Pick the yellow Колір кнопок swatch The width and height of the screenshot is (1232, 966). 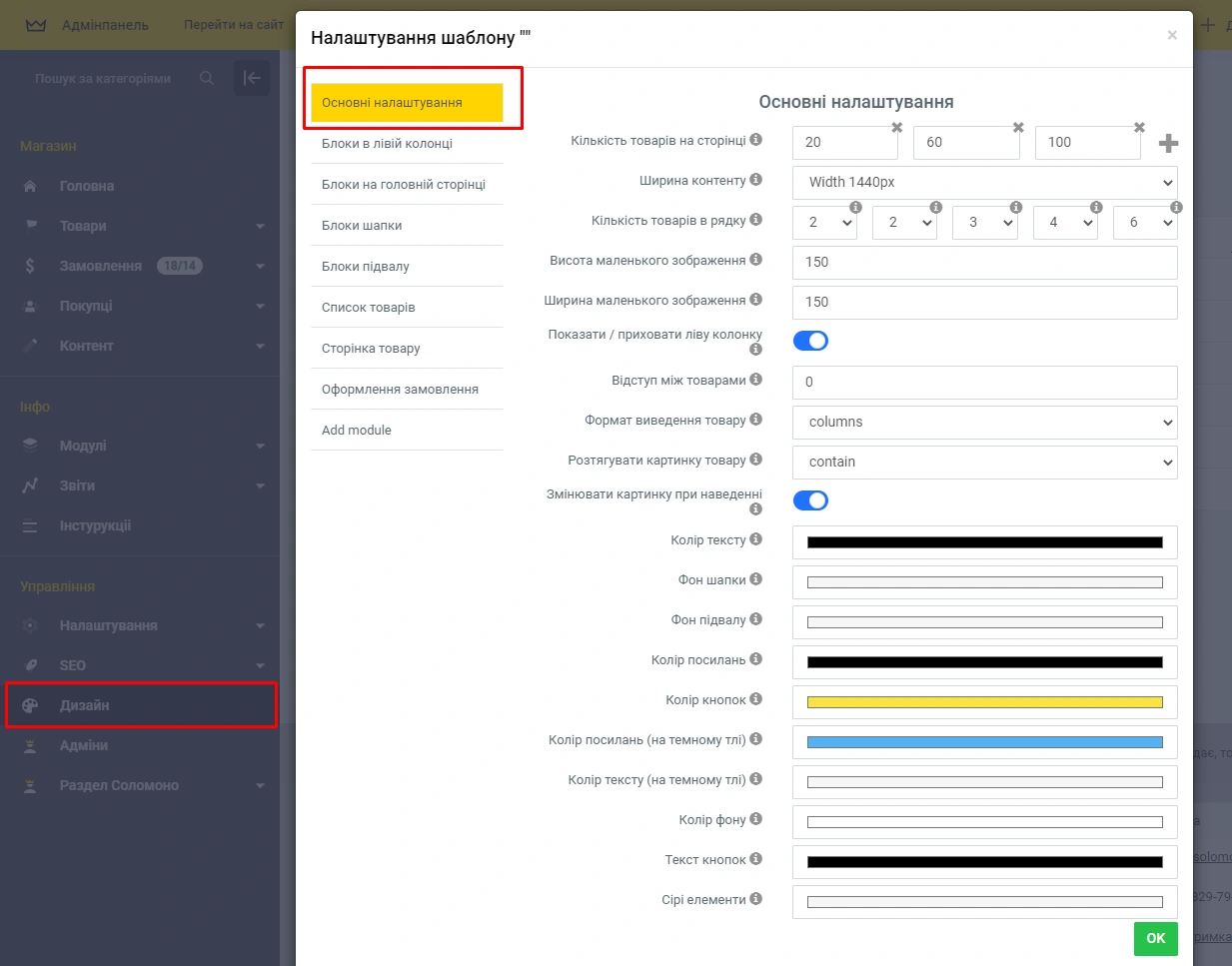[984, 702]
